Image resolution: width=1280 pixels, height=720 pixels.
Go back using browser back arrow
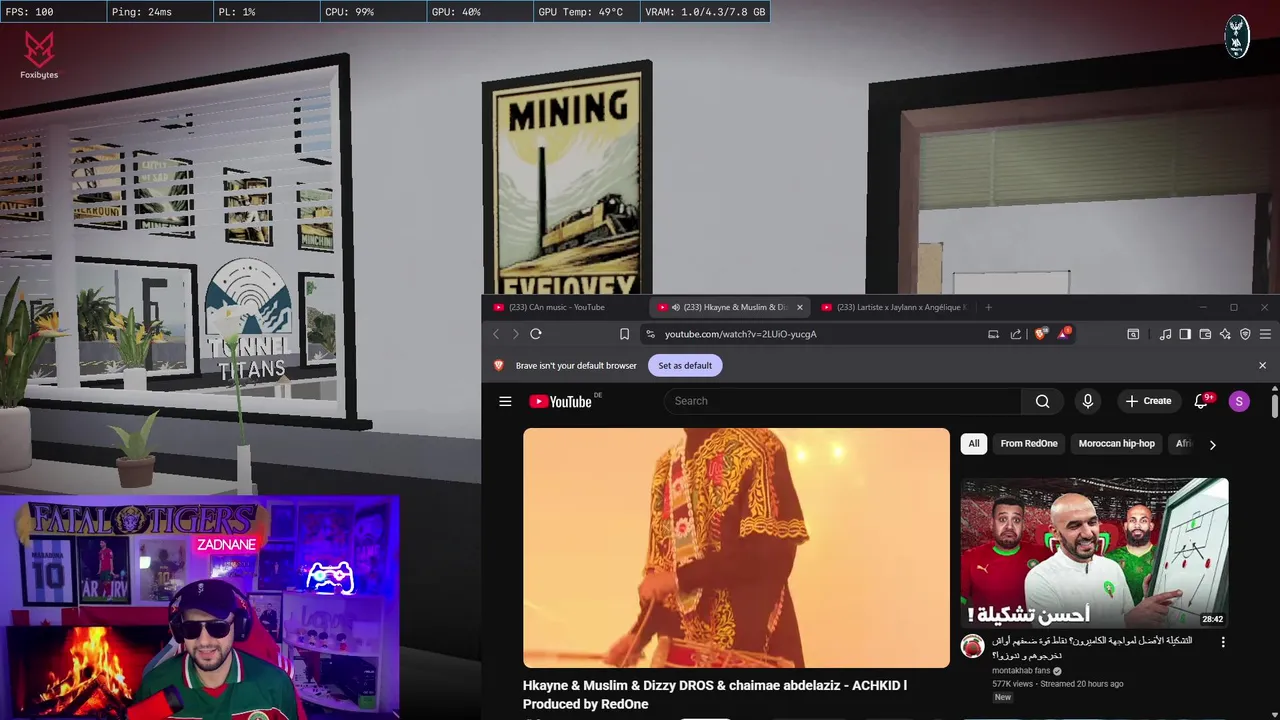(x=496, y=334)
